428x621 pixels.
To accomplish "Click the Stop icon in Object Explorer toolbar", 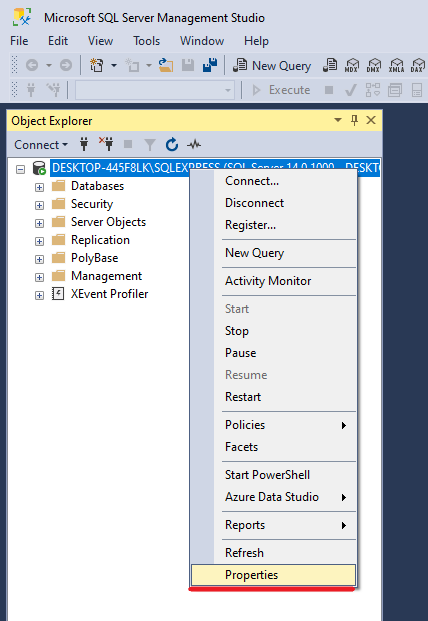I will tap(128, 144).
